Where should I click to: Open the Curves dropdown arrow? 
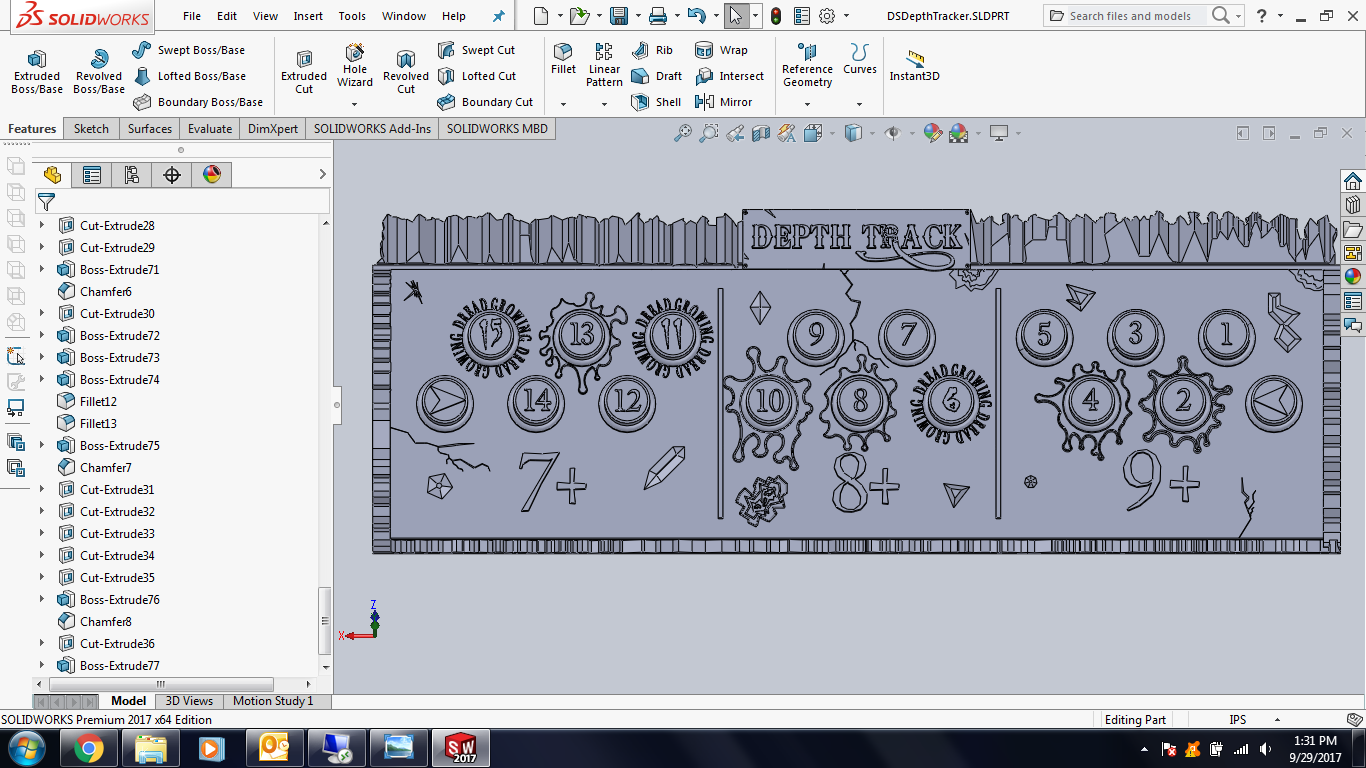point(859,104)
